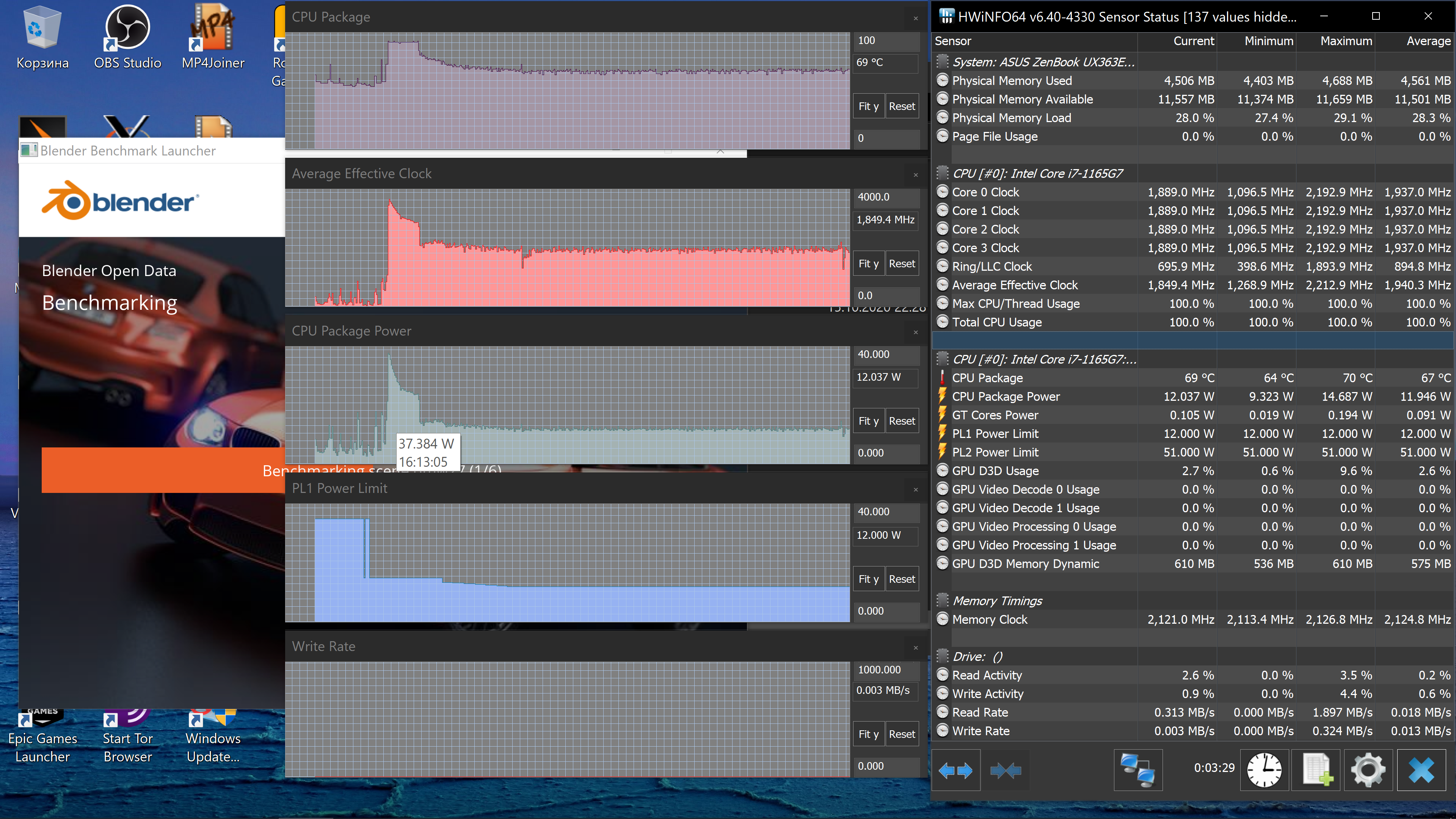Click the Minimum column header

[1256, 41]
